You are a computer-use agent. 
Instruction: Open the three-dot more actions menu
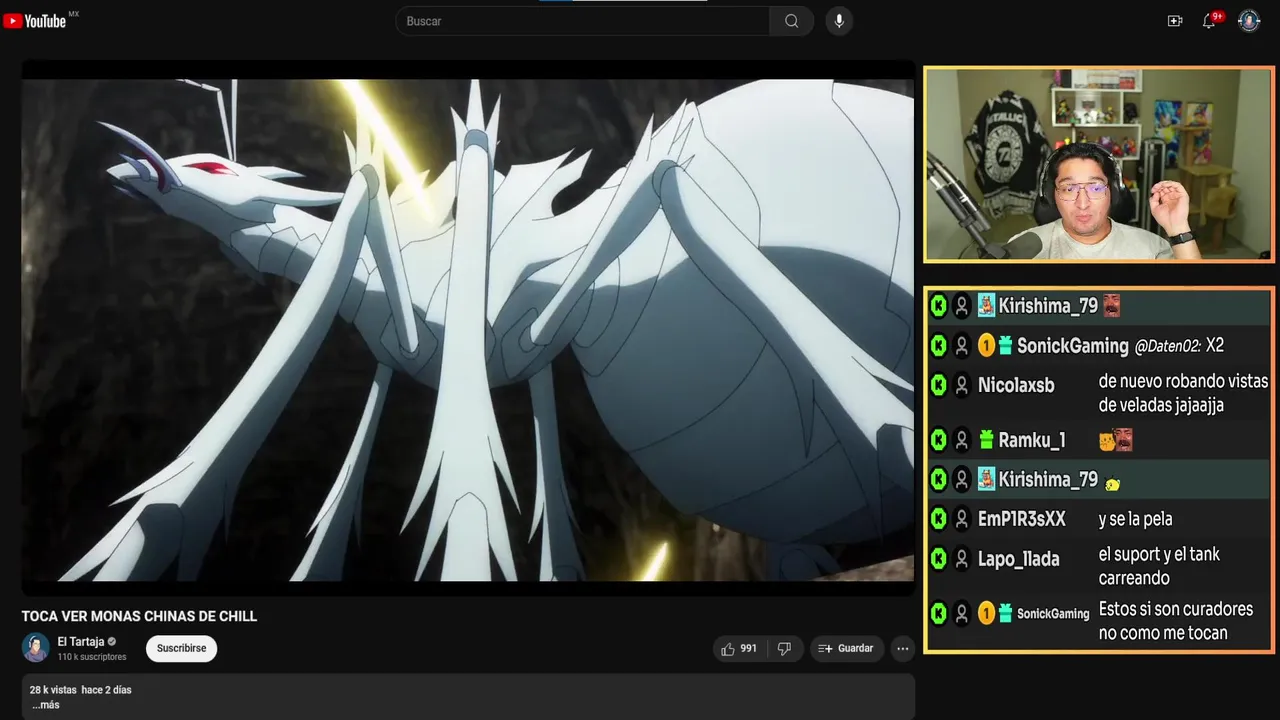(903, 649)
